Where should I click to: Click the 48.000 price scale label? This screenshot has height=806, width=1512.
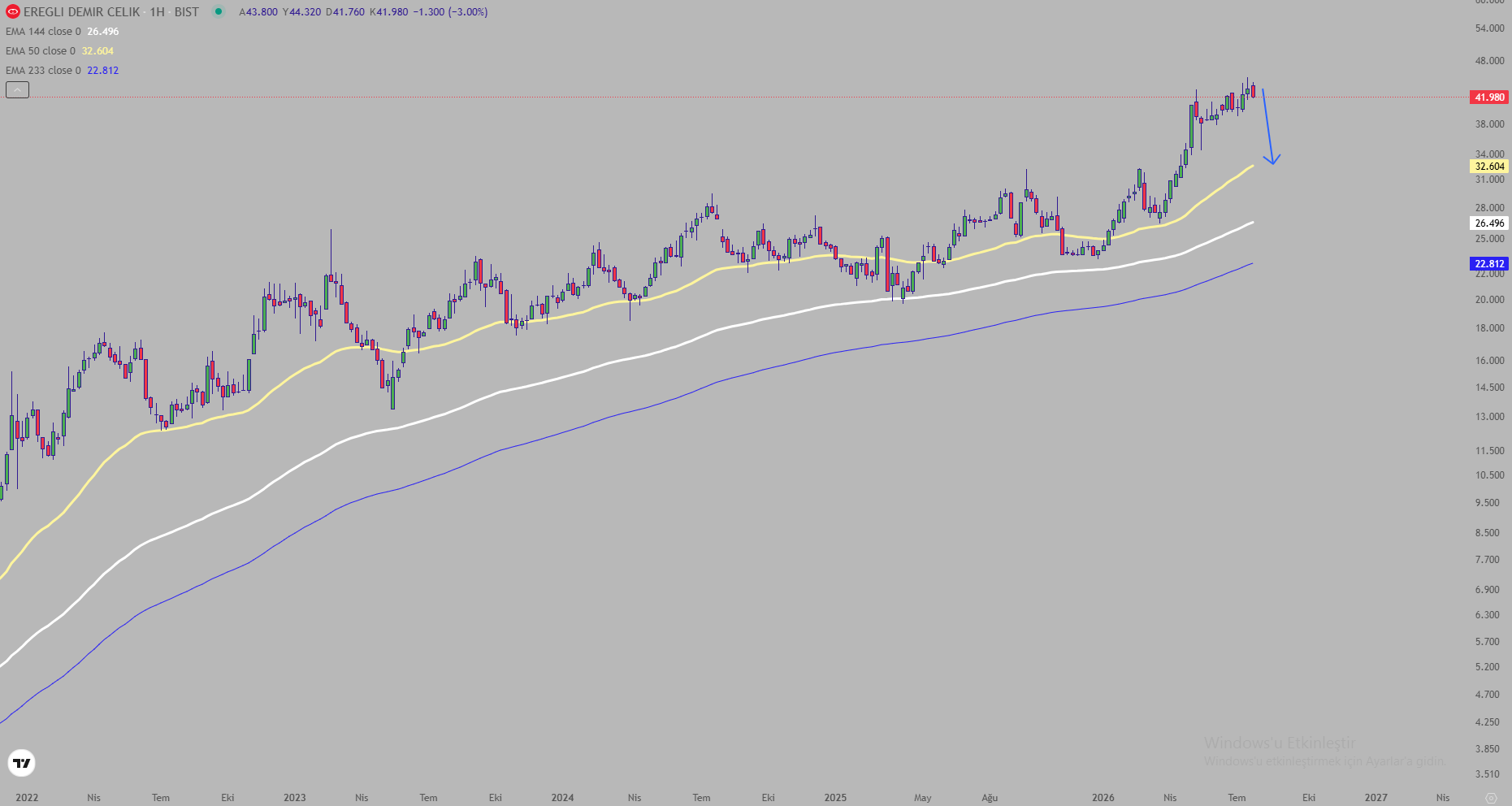click(x=1490, y=61)
